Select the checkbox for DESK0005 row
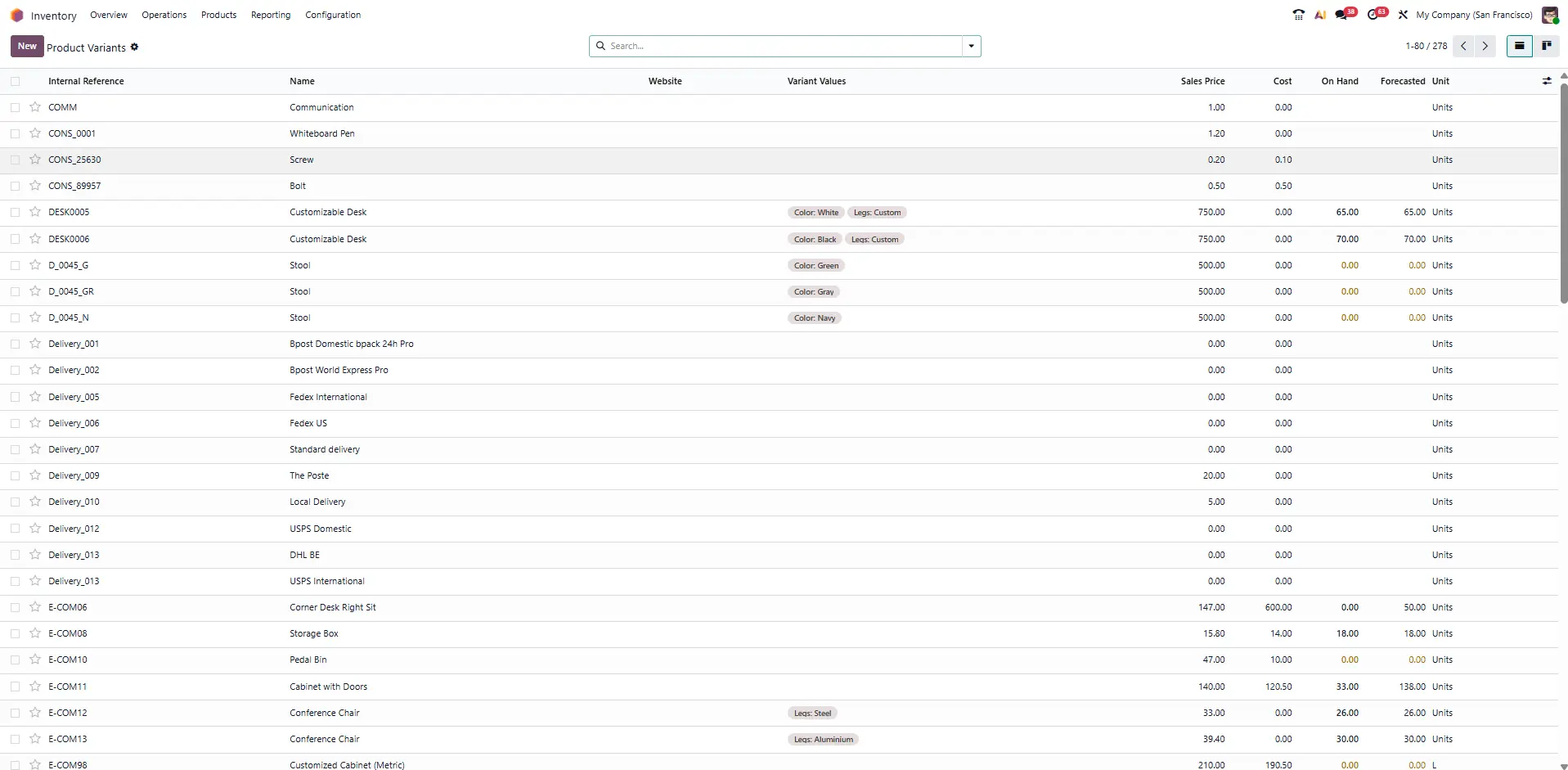The image size is (1568, 770). [x=15, y=212]
